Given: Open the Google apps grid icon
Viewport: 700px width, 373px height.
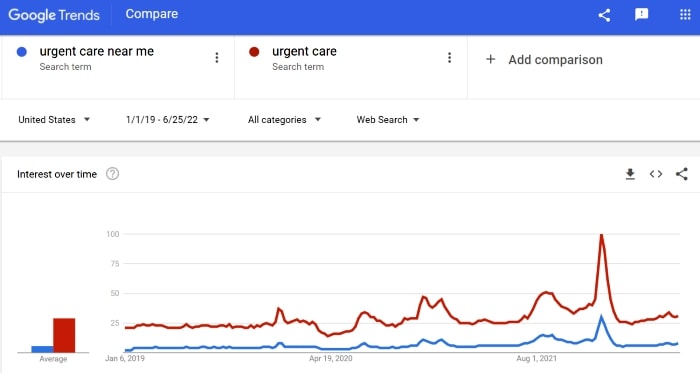Looking at the screenshot, I should (685, 15).
